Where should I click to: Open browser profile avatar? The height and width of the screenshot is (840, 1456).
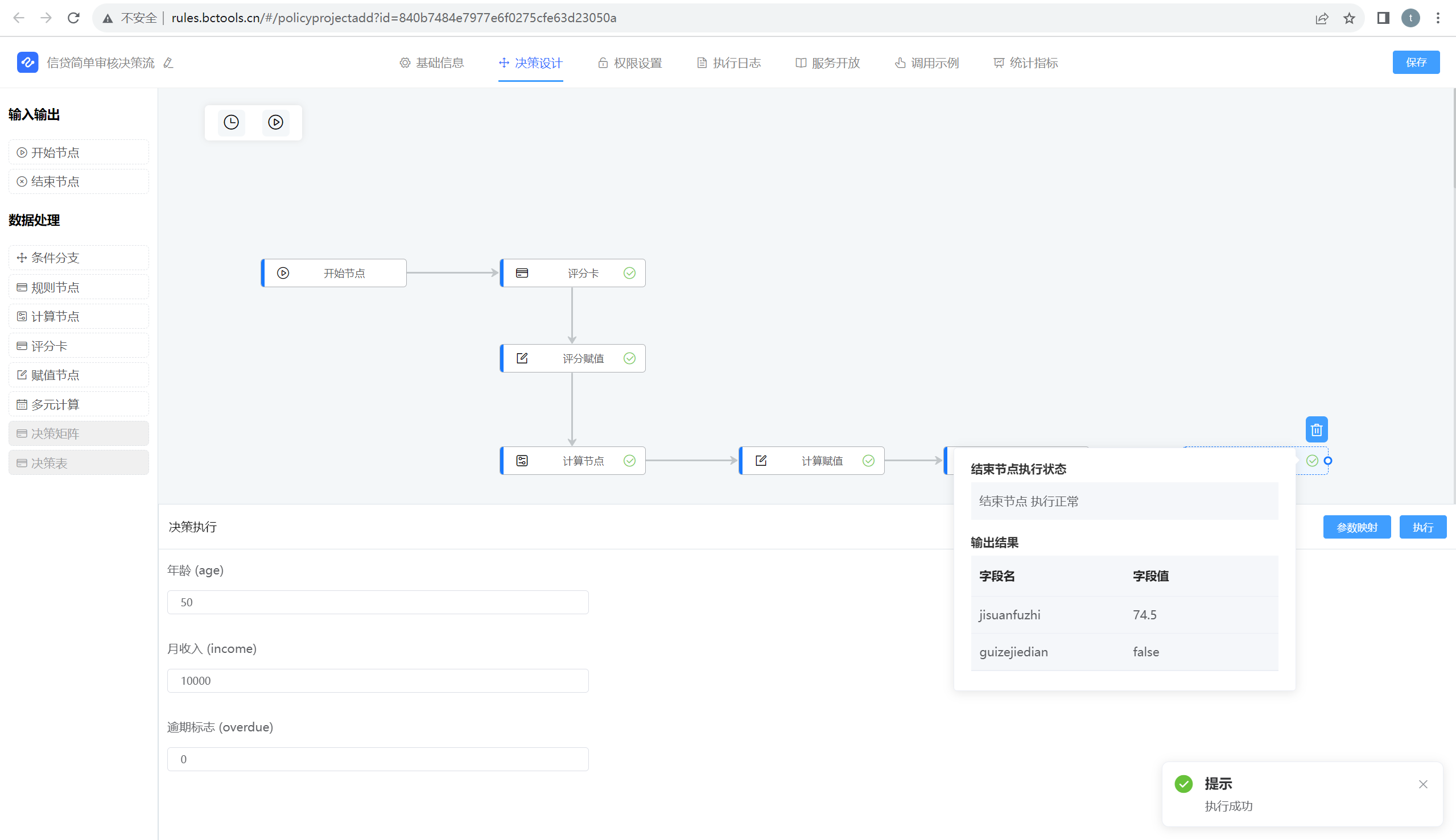pyautogui.click(x=1410, y=18)
